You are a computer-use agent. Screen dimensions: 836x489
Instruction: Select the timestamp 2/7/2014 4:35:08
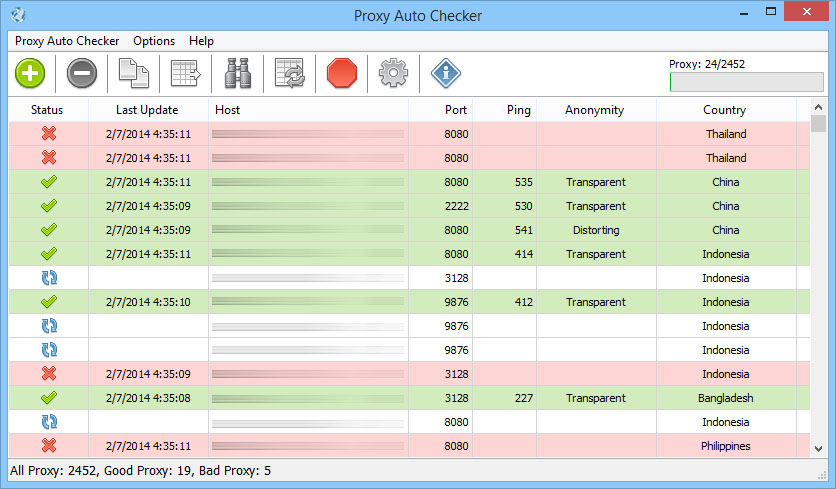tap(148, 398)
